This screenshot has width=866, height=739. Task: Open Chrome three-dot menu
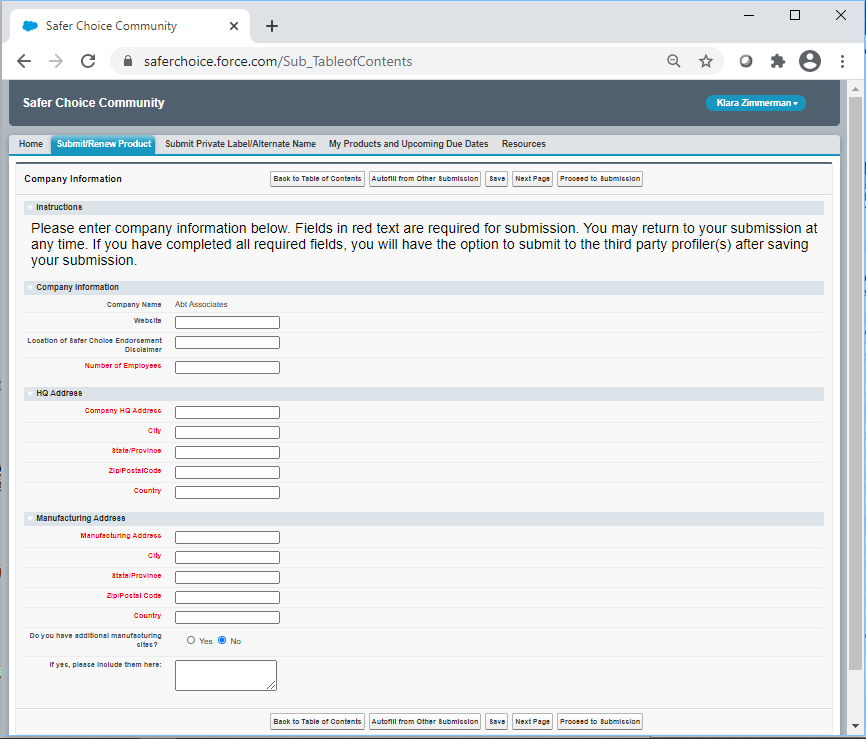coord(843,61)
